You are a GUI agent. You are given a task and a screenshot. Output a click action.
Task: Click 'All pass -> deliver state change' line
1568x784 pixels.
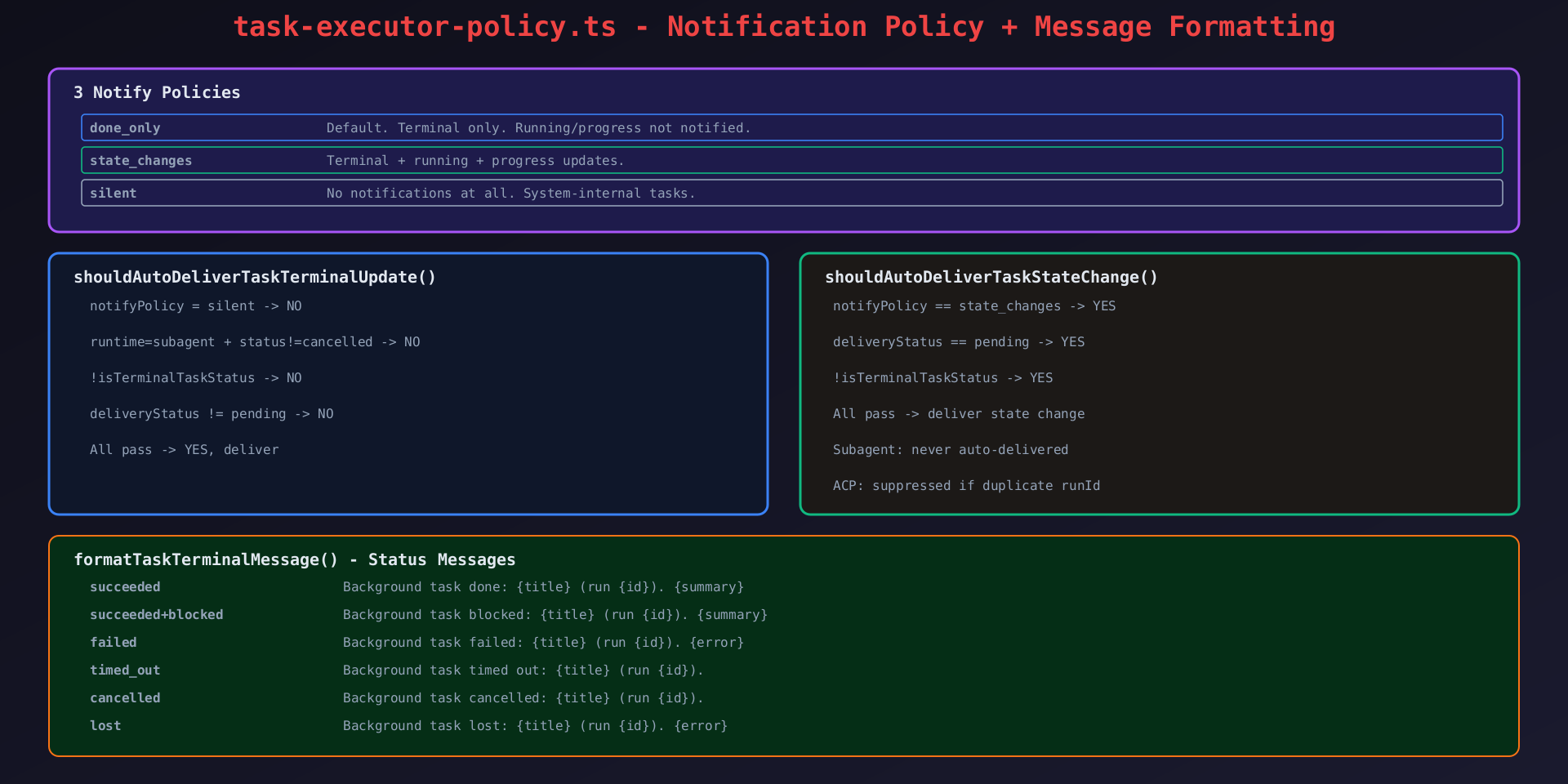pos(959,414)
